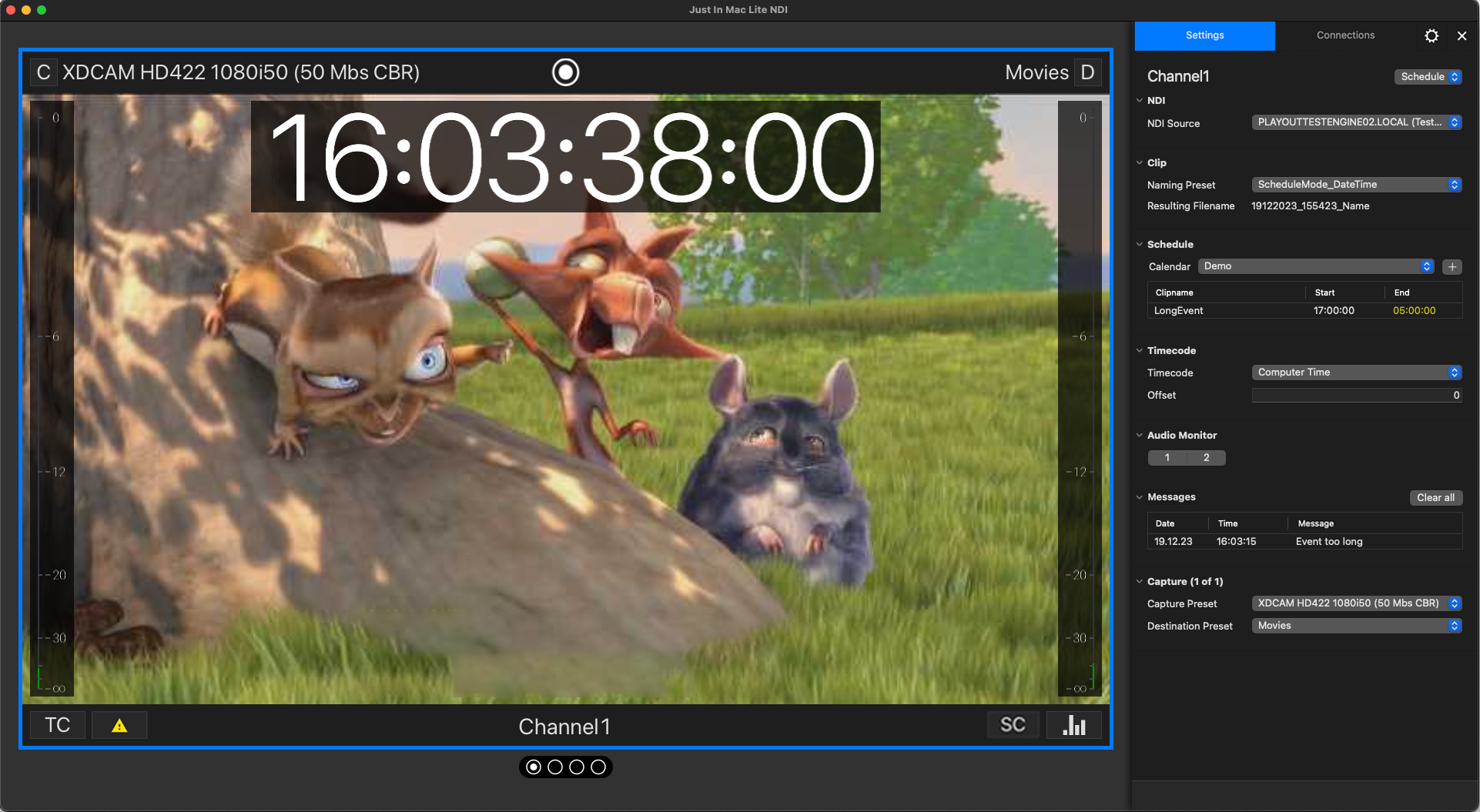The height and width of the screenshot is (812, 1480).
Task: Click the left audio level meter
Action: click(52, 399)
